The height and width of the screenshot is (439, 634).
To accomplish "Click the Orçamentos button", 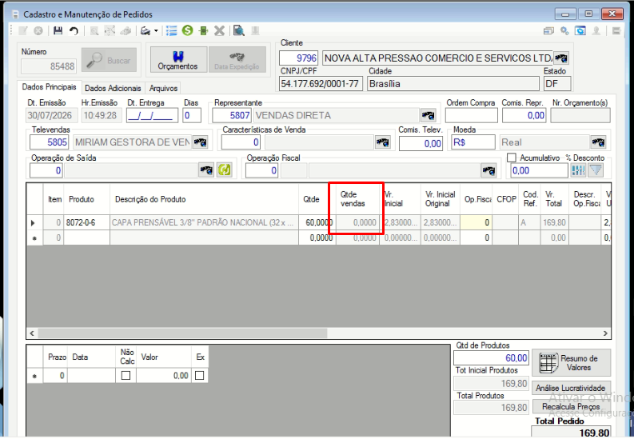I will coord(178,60).
